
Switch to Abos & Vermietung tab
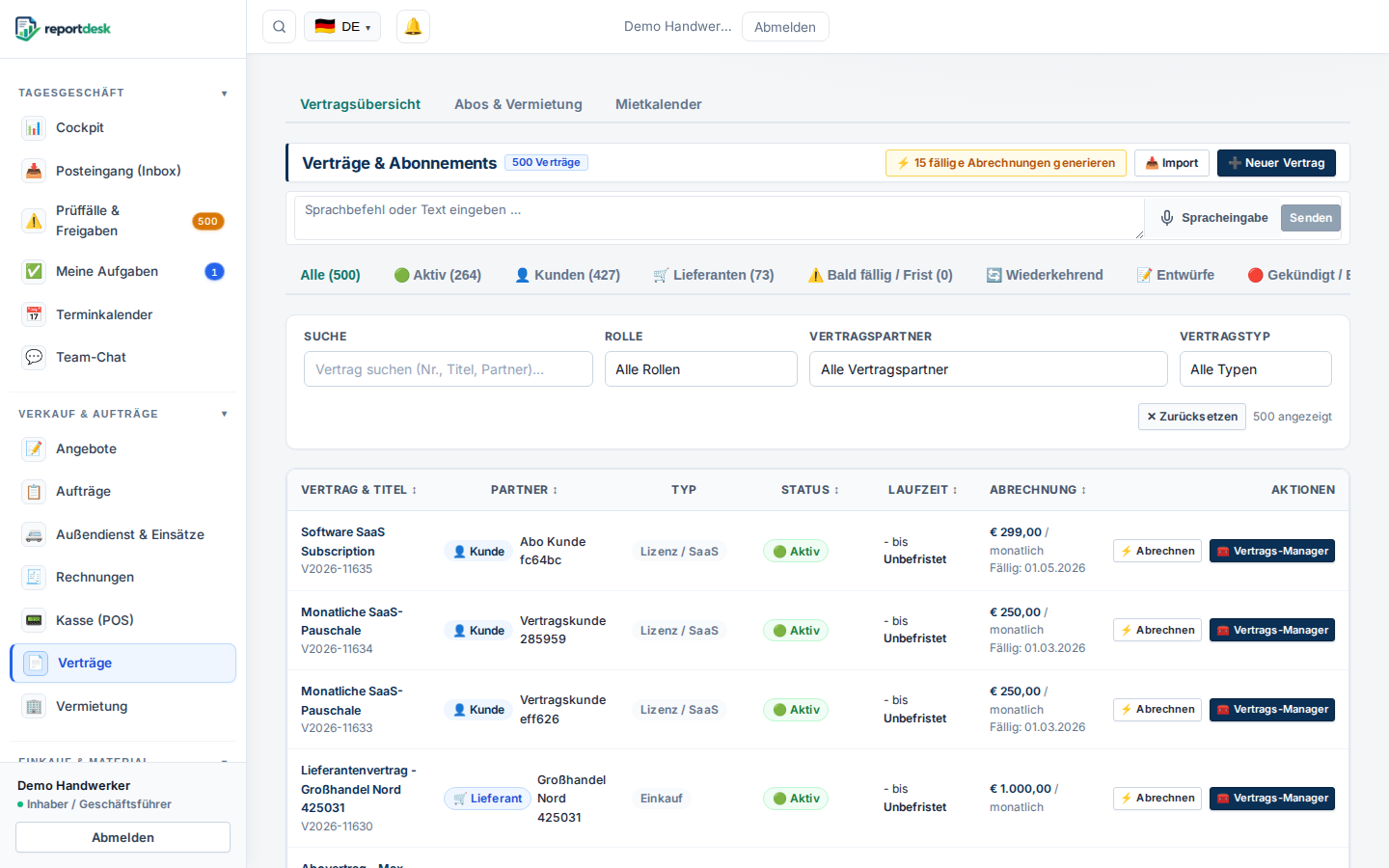click(518, 104)
